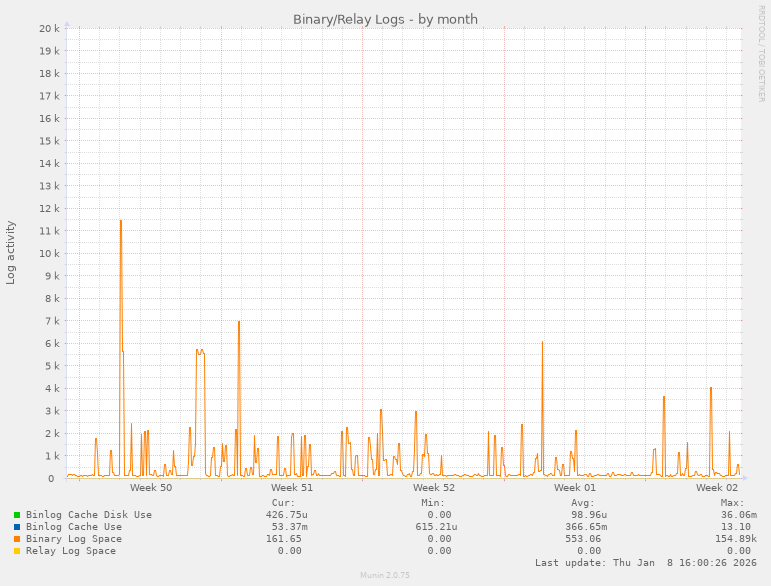This screenshot has width=771, height=586.
Task: Click the blue Binlog Cache Use swatch
Action: point(17,527)
